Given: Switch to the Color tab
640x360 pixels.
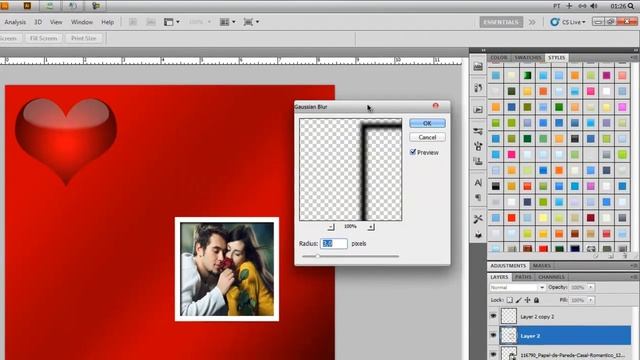Looking at the screenshot, I should pyautogui.click(x=499, y=58).
